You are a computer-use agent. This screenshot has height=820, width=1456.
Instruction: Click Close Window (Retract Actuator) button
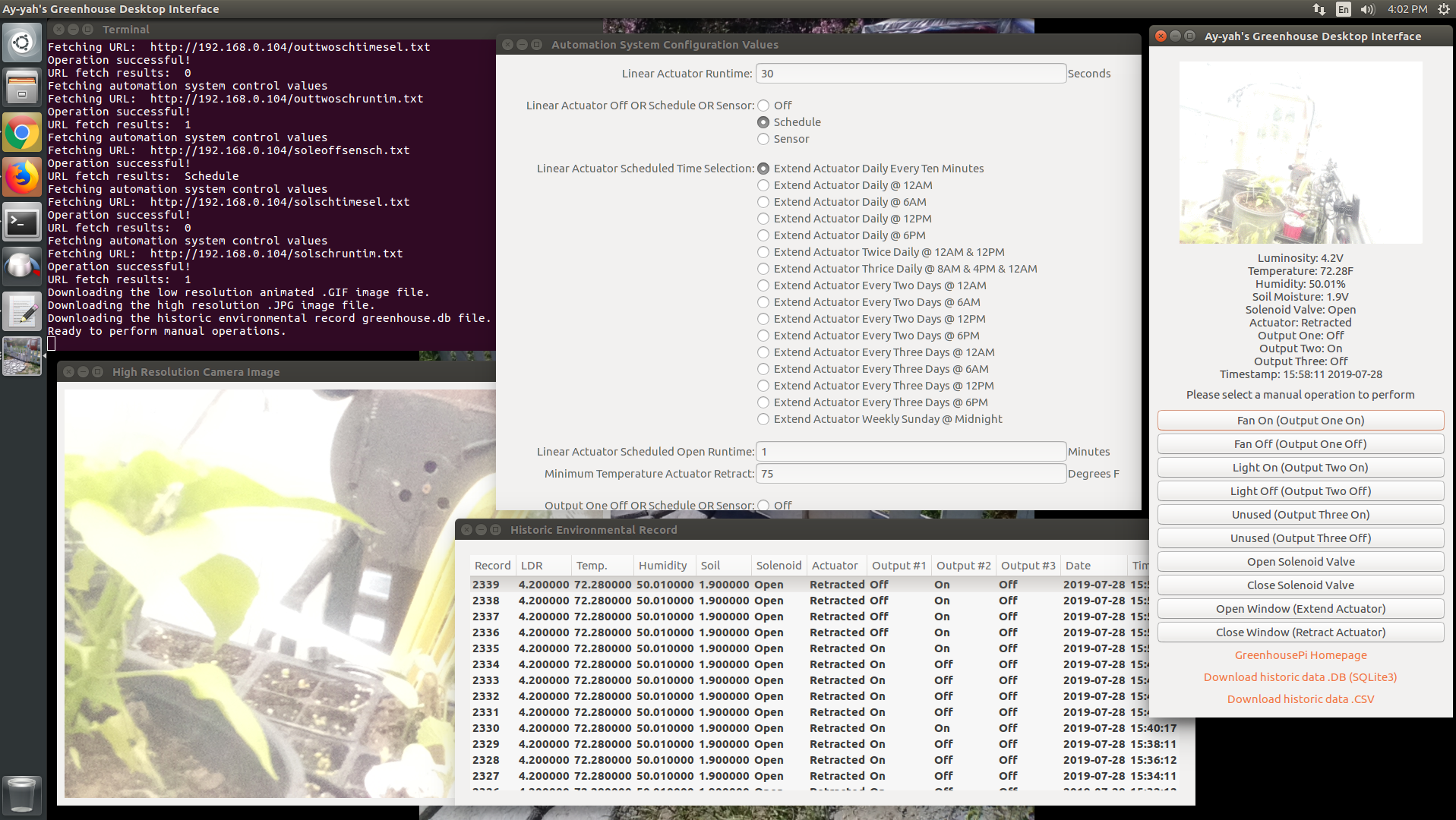coord(1300,632)
